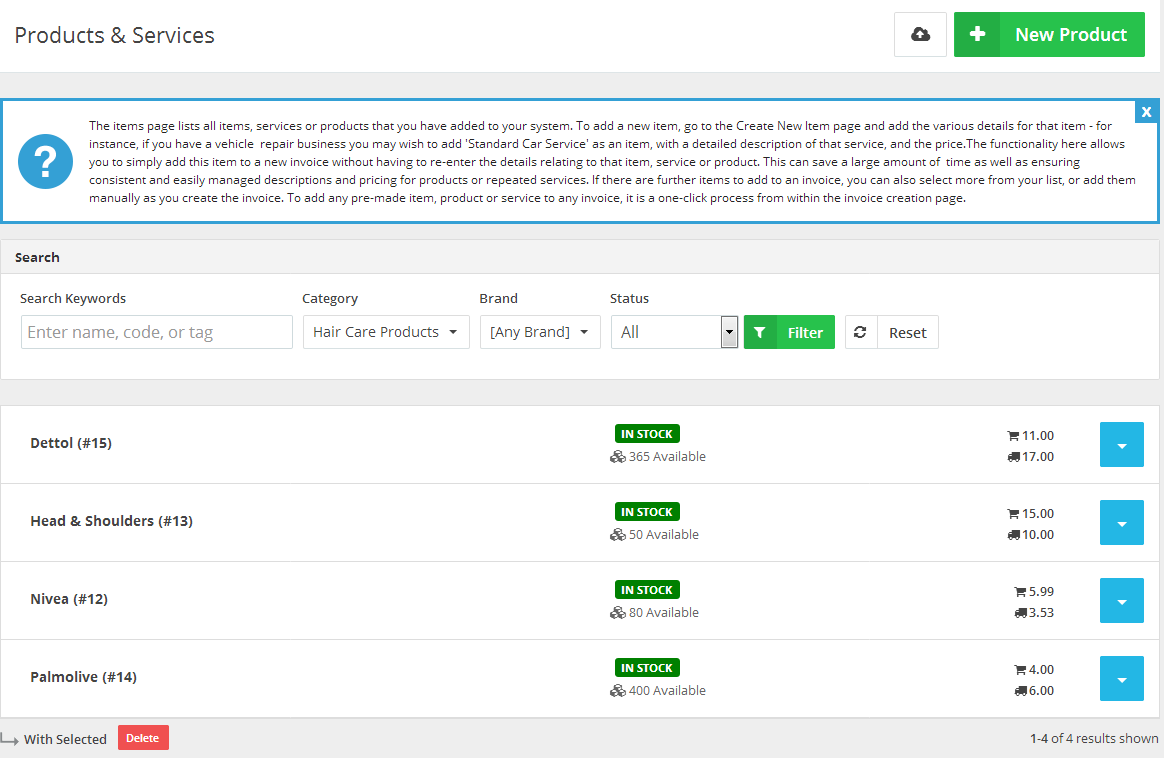1164x758 pixels.
Task: Click cart icon next to 15.00
Action: click(x=1013, y=514)
